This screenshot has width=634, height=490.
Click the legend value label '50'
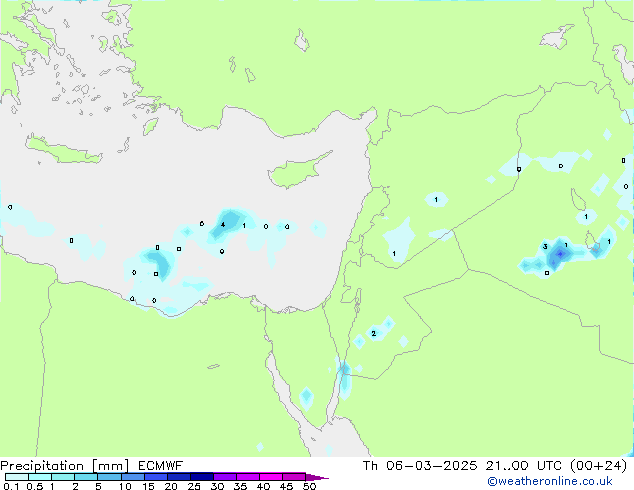[309, 486]
